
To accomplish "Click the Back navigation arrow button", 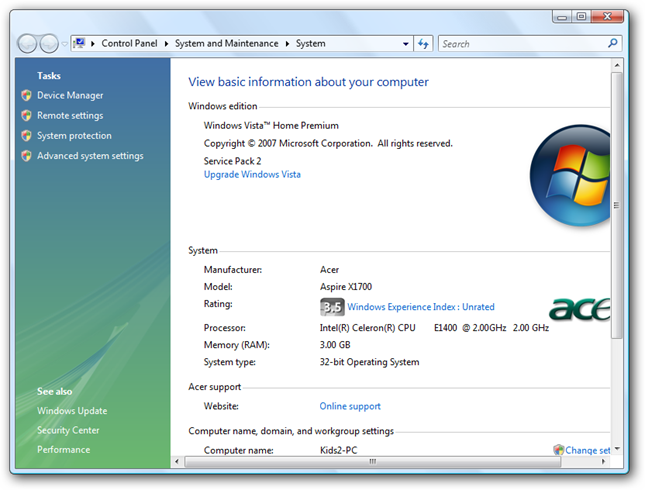I will tap(28, 44).
